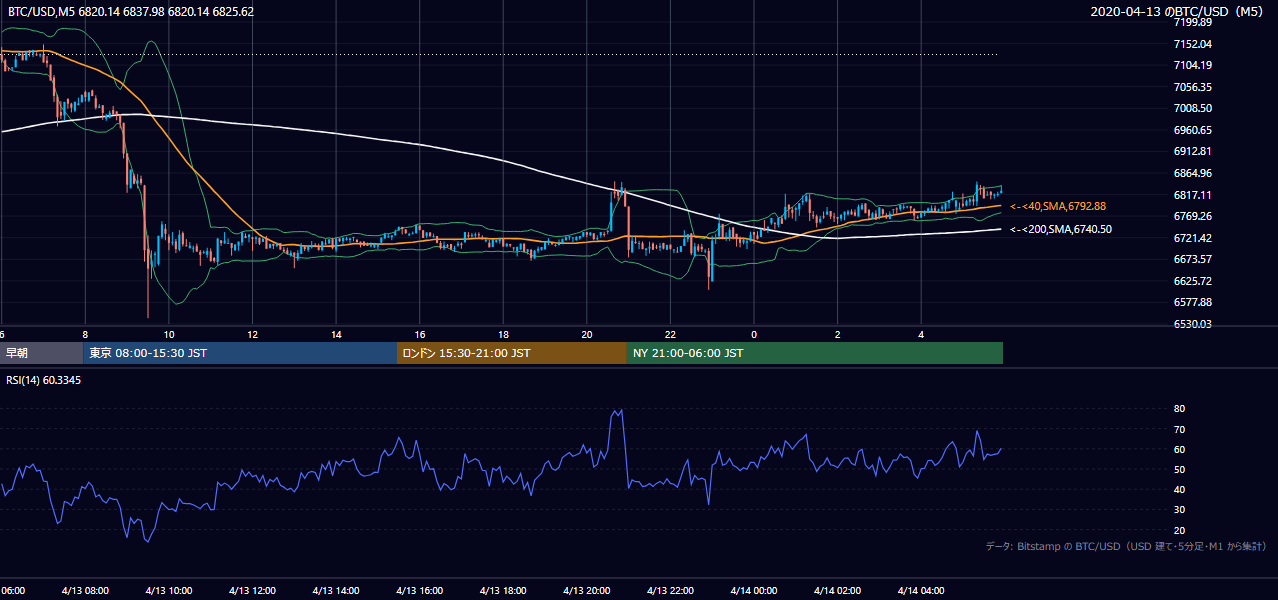
Task: Click RSI axis level 50
Action: coord(1179,469)
